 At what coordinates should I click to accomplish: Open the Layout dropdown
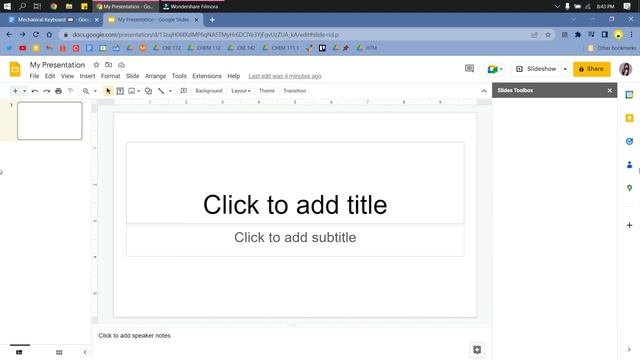[241, 91]
